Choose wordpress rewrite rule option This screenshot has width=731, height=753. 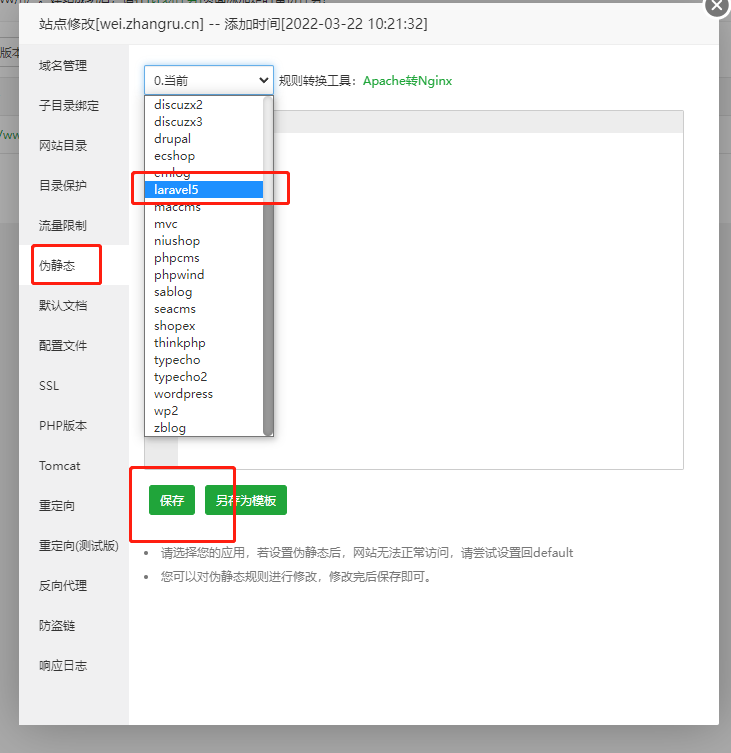[183, 394]
